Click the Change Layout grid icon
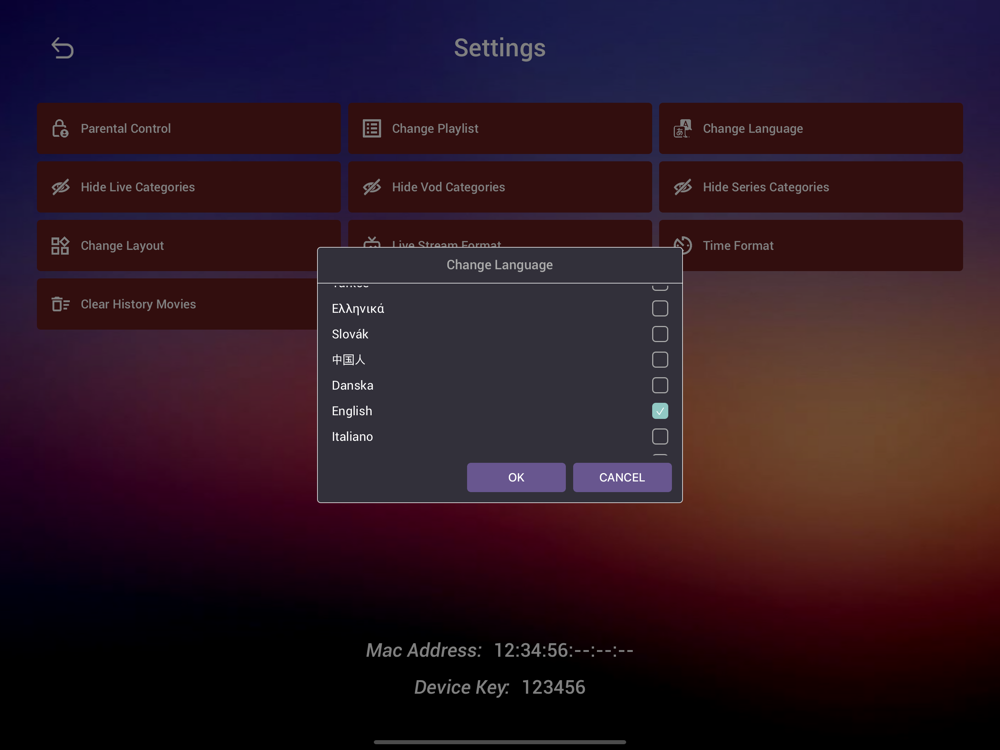 click(x=60, y=246)
